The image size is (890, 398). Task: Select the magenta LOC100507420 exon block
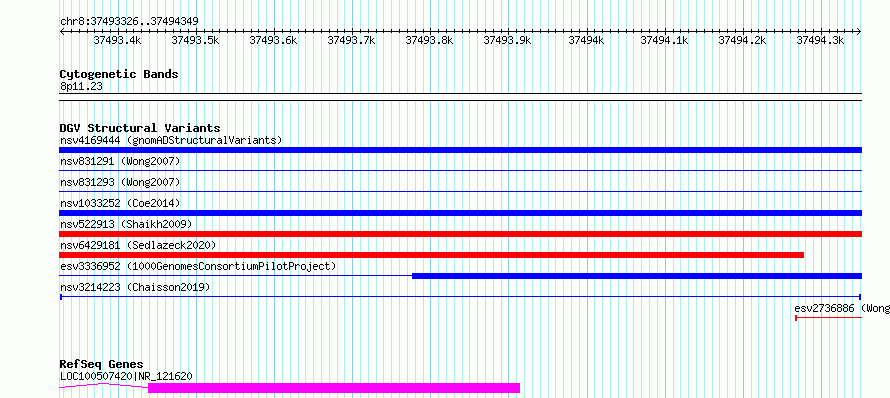click(x=334, y=388)
